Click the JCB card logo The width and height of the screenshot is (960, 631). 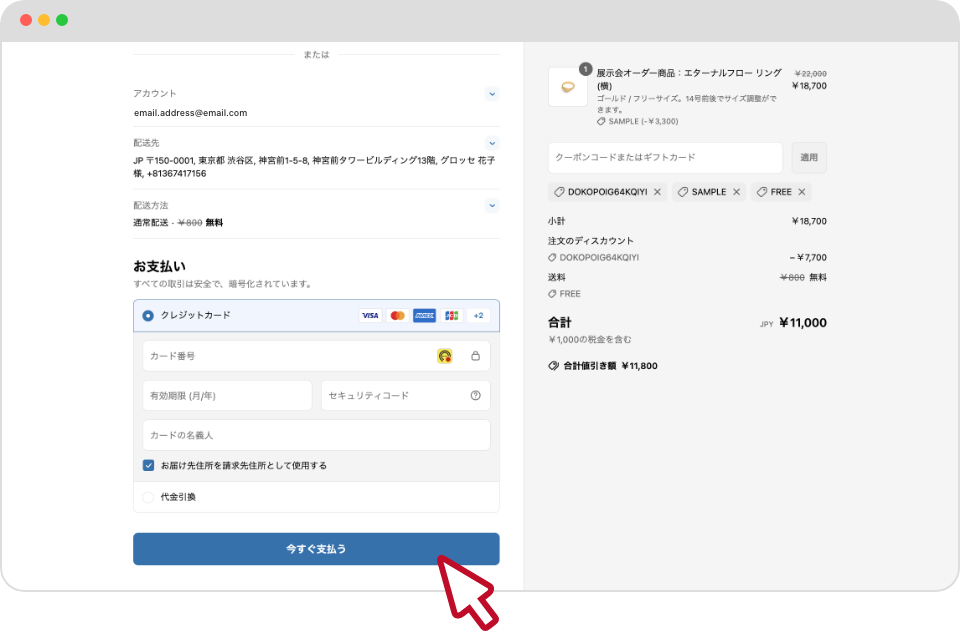(x=451, y=316)
